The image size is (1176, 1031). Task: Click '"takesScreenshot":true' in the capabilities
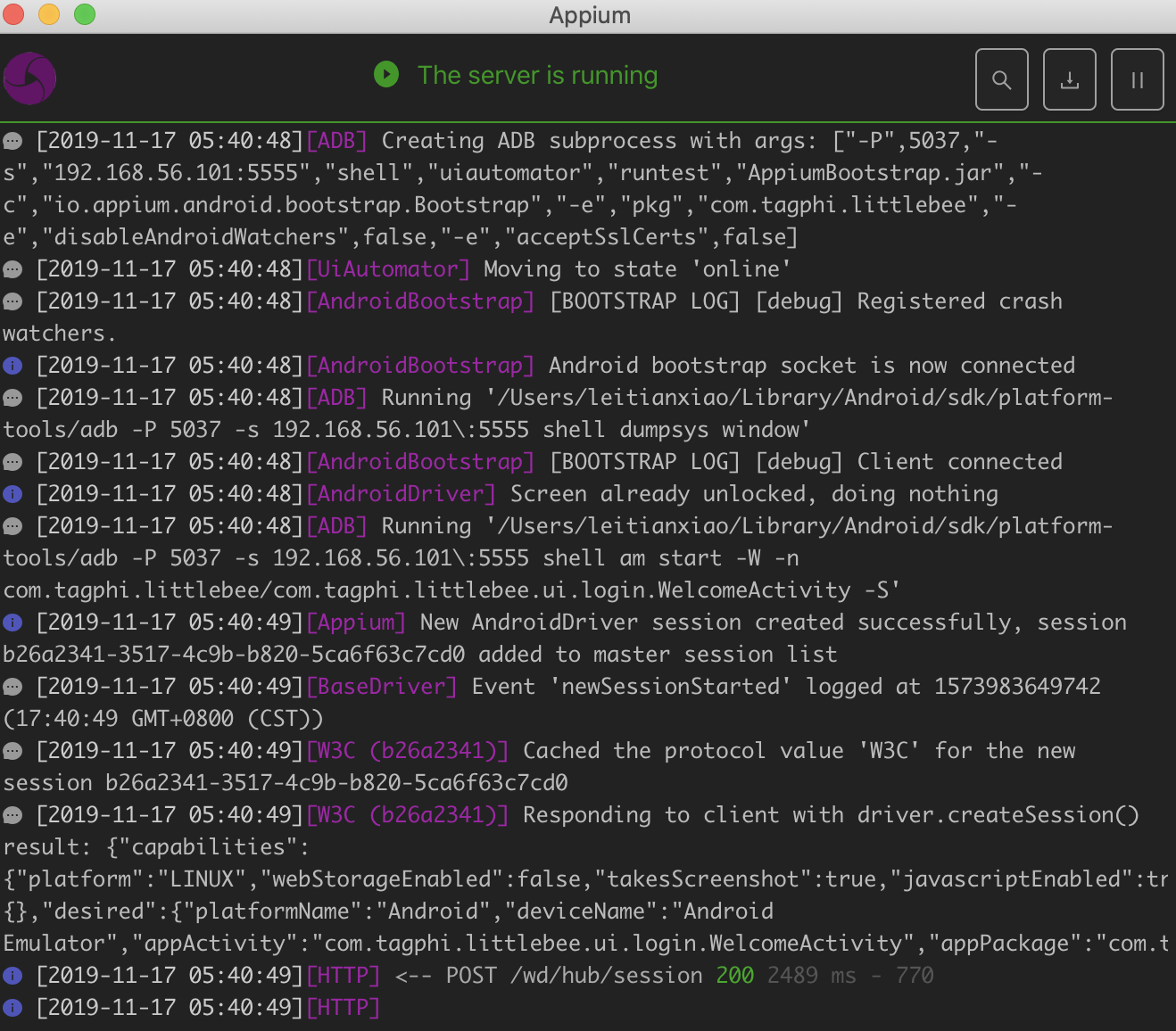click(x=742, y=879)
